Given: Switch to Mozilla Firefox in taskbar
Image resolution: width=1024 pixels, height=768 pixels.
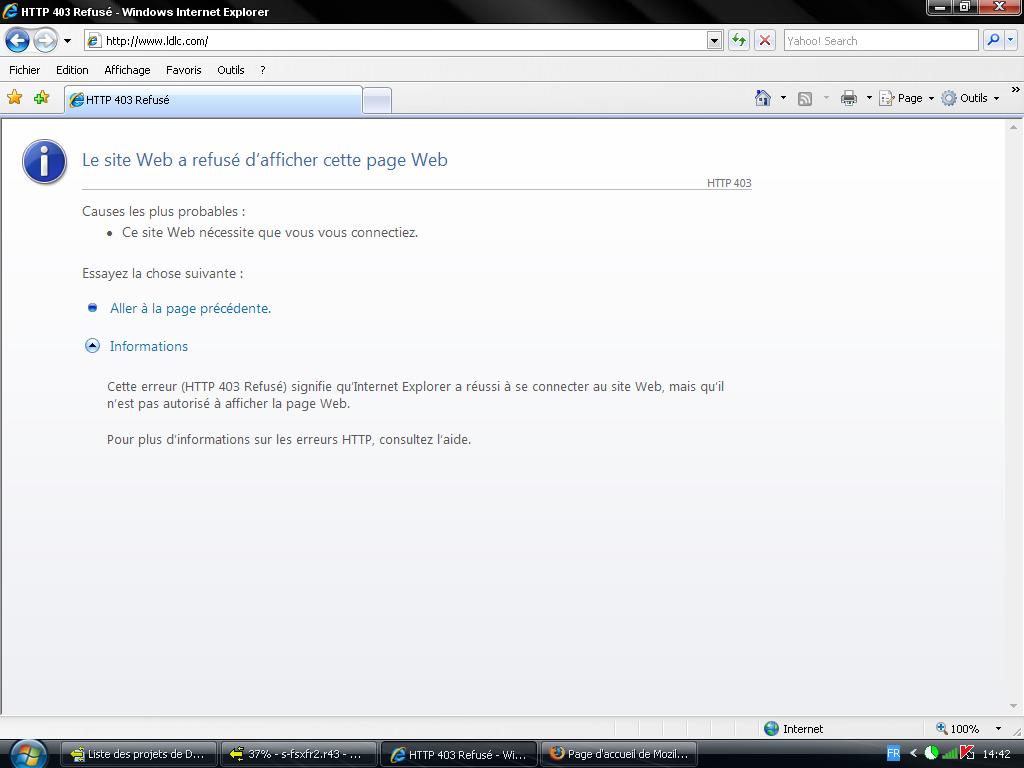Looking at the screenshot, I should (618, 754).
